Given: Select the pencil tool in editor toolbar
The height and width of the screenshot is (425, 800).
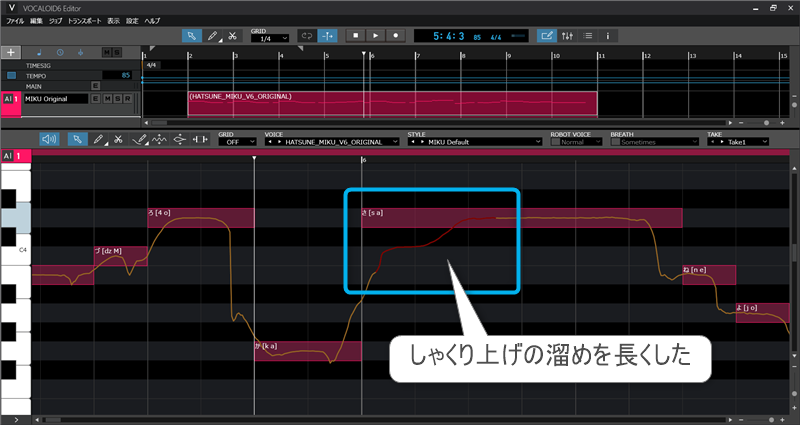Looking at the screenshot, I should point(98,139).
